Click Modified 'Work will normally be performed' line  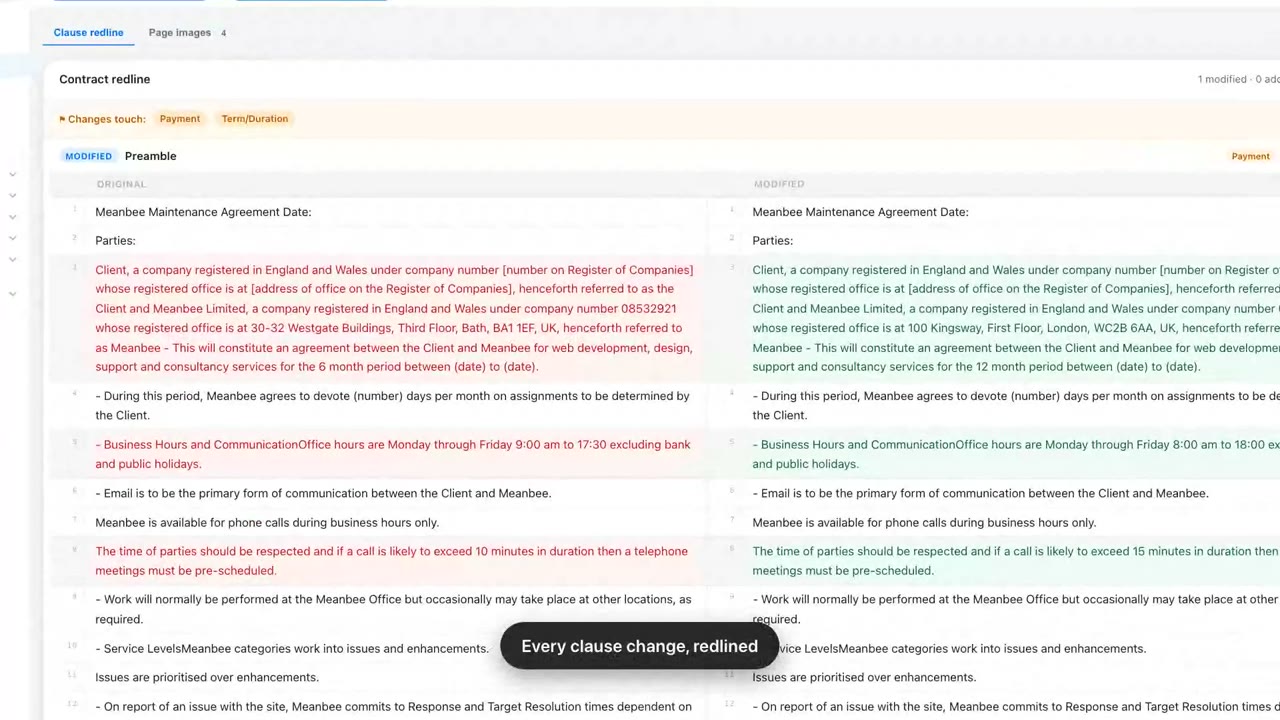1016,609
